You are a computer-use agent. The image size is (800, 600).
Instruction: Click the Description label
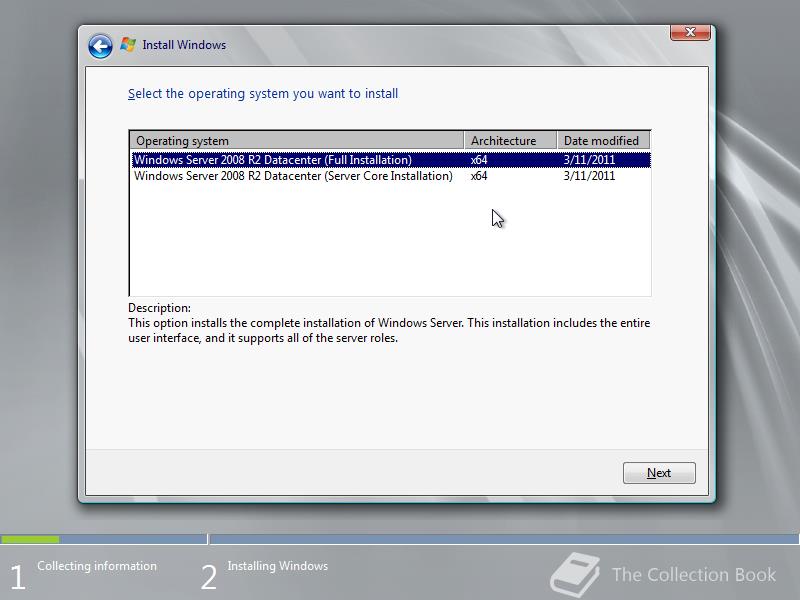tap(159, 308)
